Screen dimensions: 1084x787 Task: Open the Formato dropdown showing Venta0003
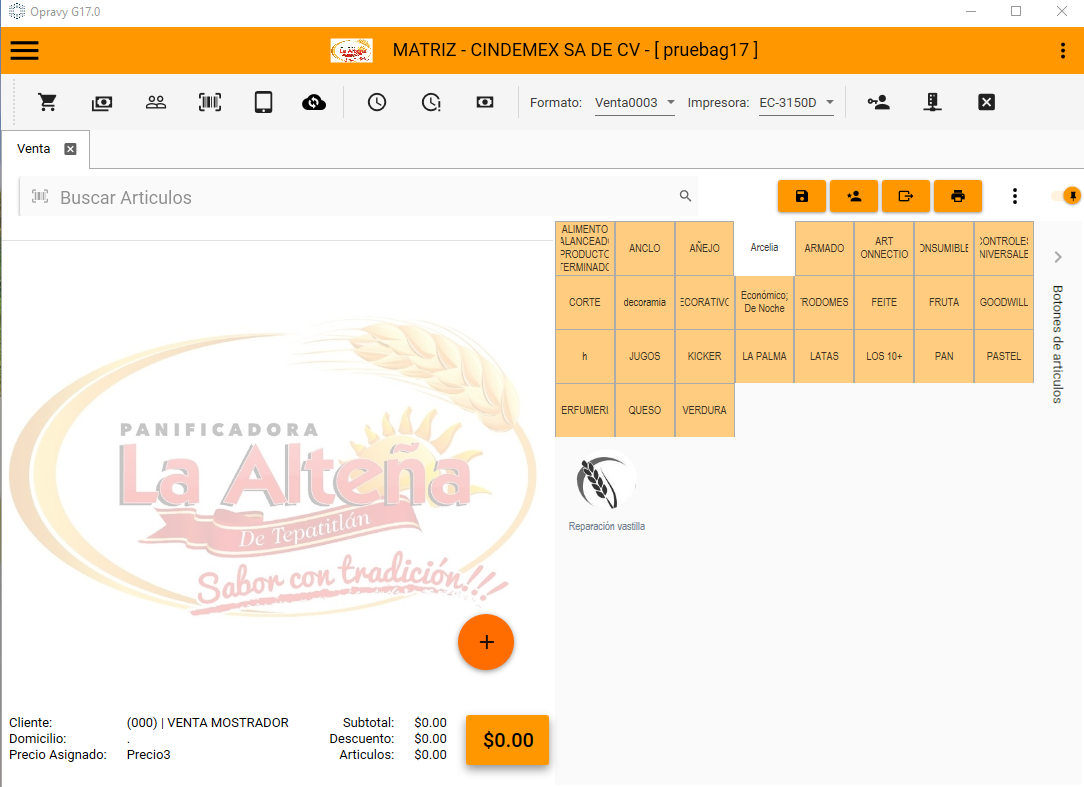coord(635,103)
